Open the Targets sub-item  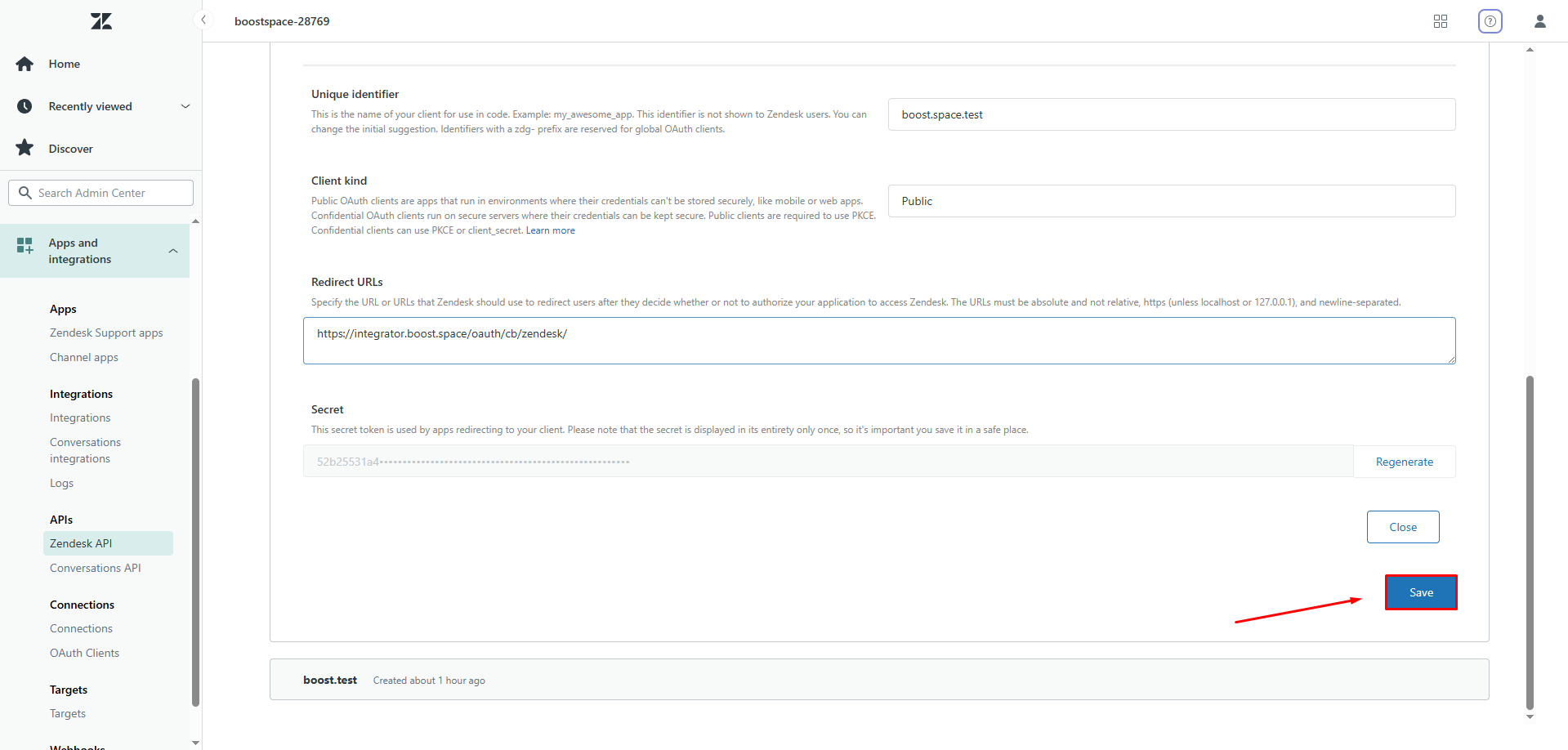click(68, 713)
